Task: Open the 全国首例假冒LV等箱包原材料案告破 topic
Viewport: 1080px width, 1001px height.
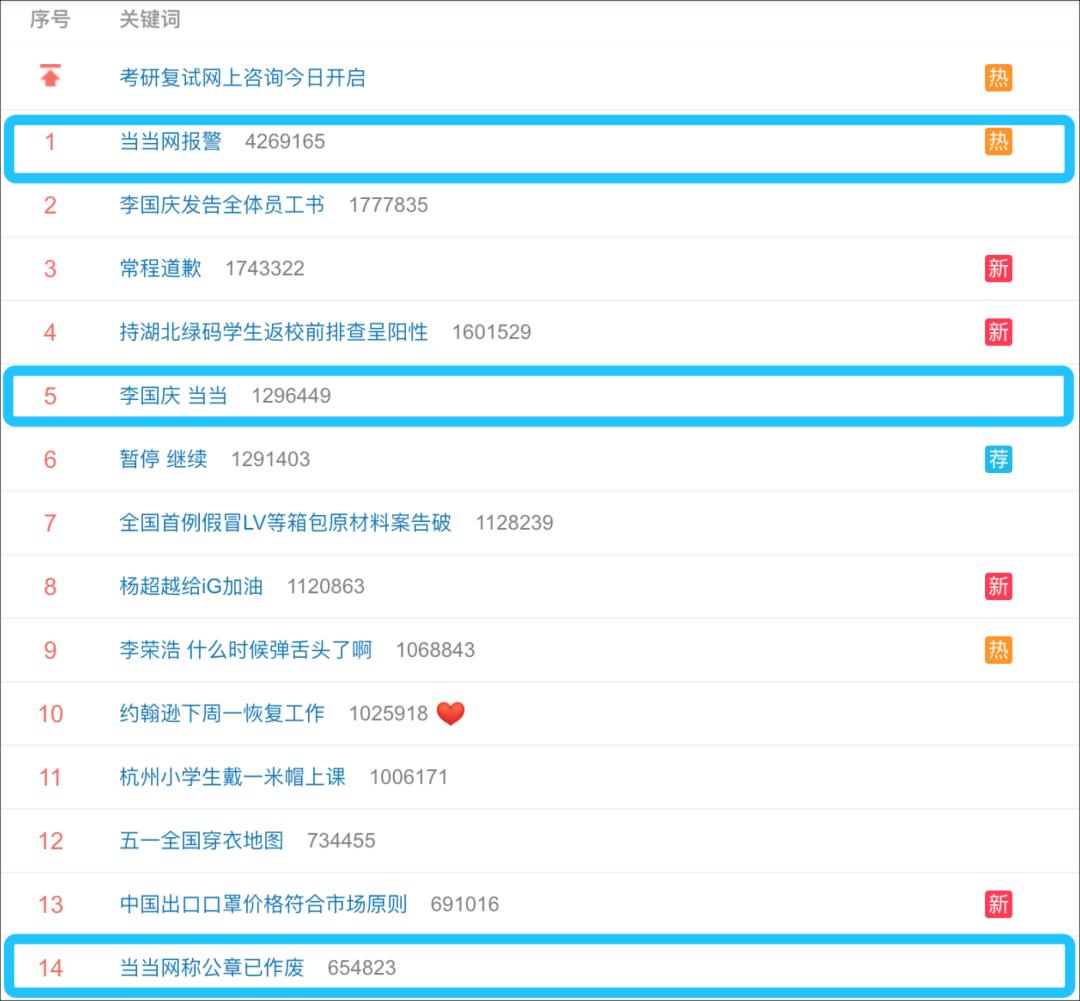Action: (x=285, y=523)
